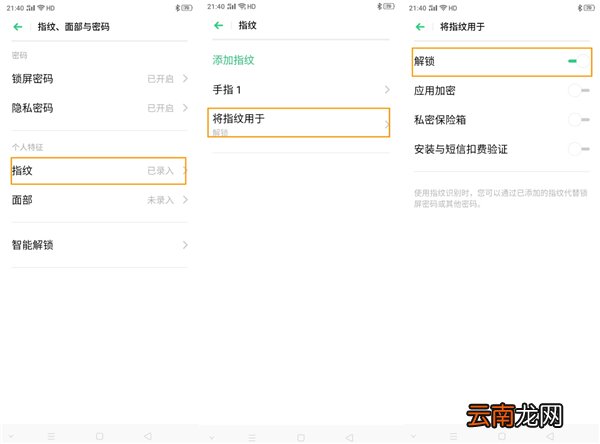Open the 面部 settings entry
This screenshot has width=600, height=444.
pyautogui.click(x=99, y=200)
